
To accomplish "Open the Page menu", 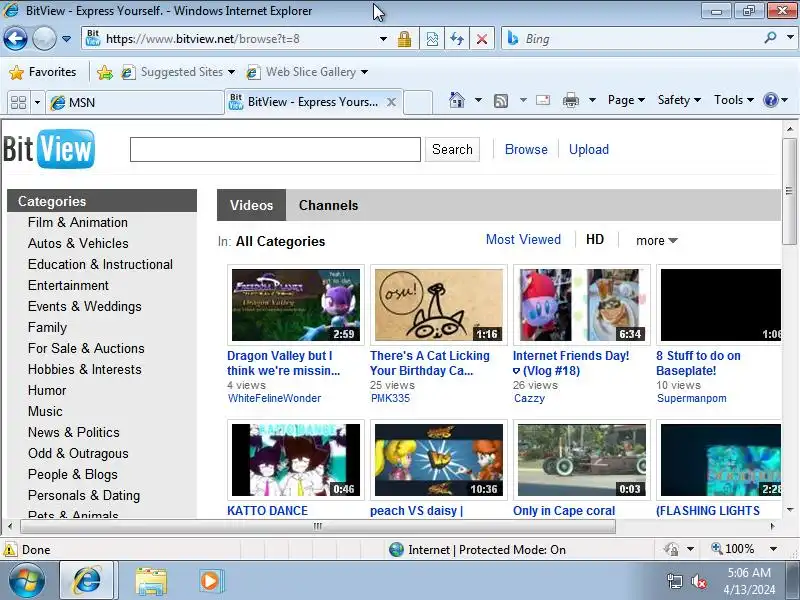I will 626,100.
